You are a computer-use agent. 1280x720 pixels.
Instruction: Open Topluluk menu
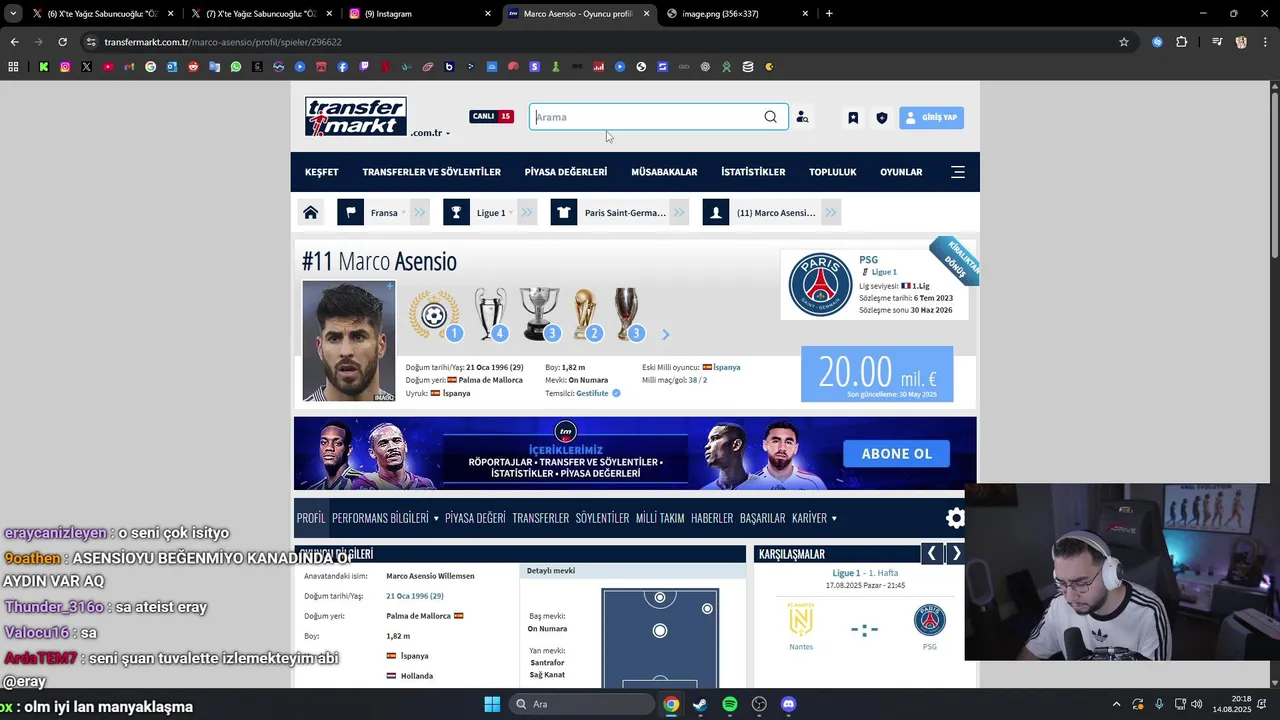point(832,172)
